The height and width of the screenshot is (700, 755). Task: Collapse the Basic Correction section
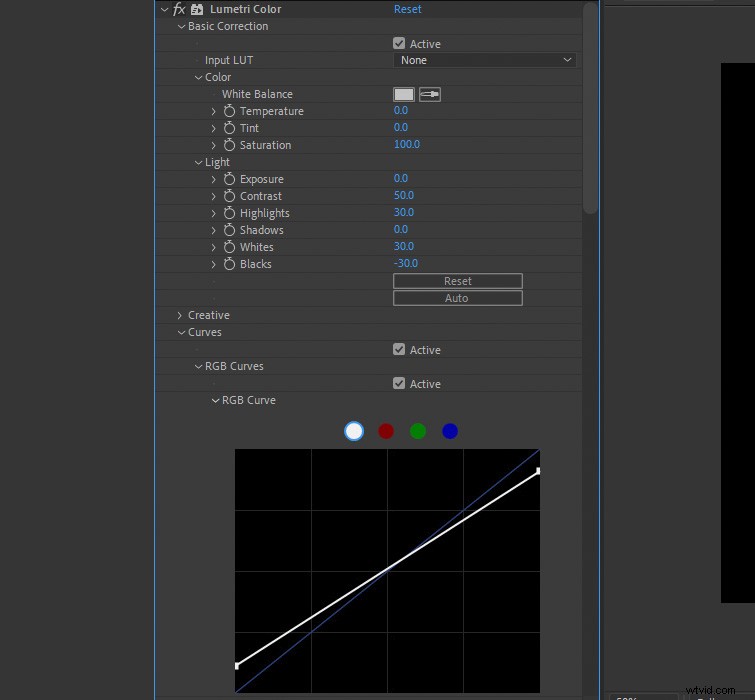tap(181, 26)
